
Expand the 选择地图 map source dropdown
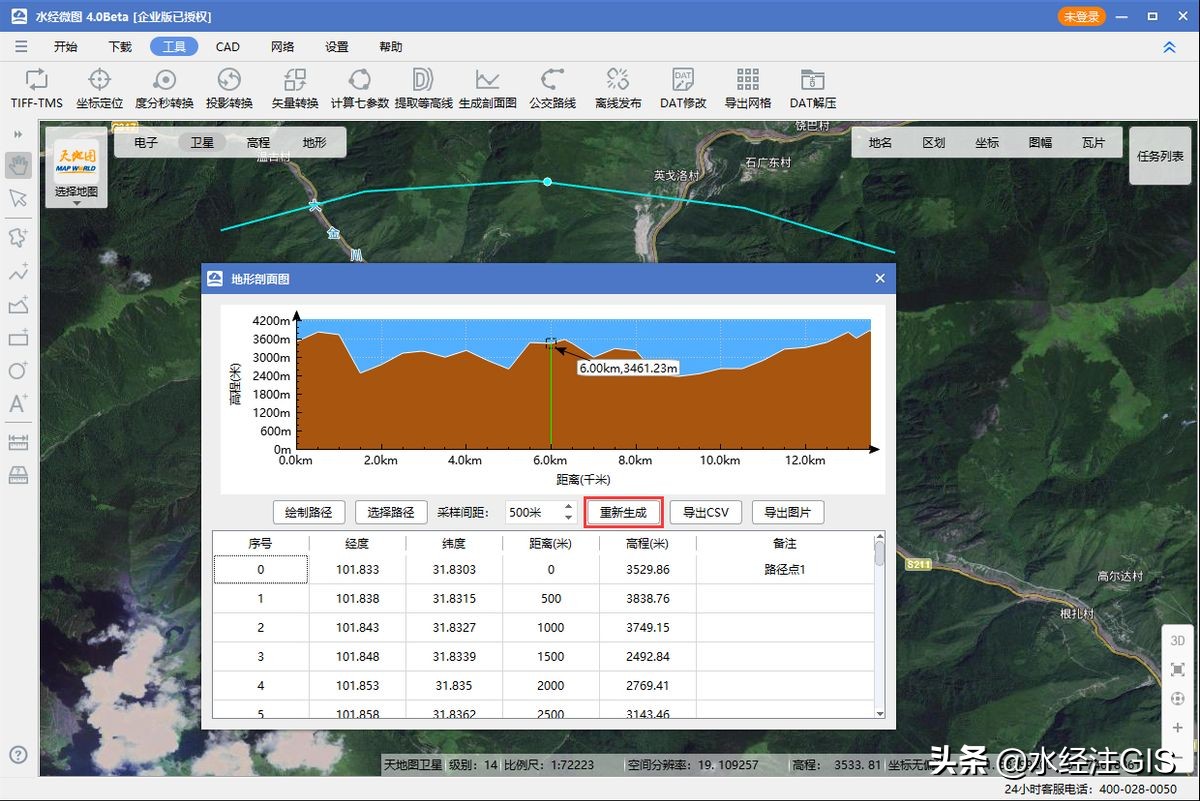pyautogui.click(x=76, y=203)
